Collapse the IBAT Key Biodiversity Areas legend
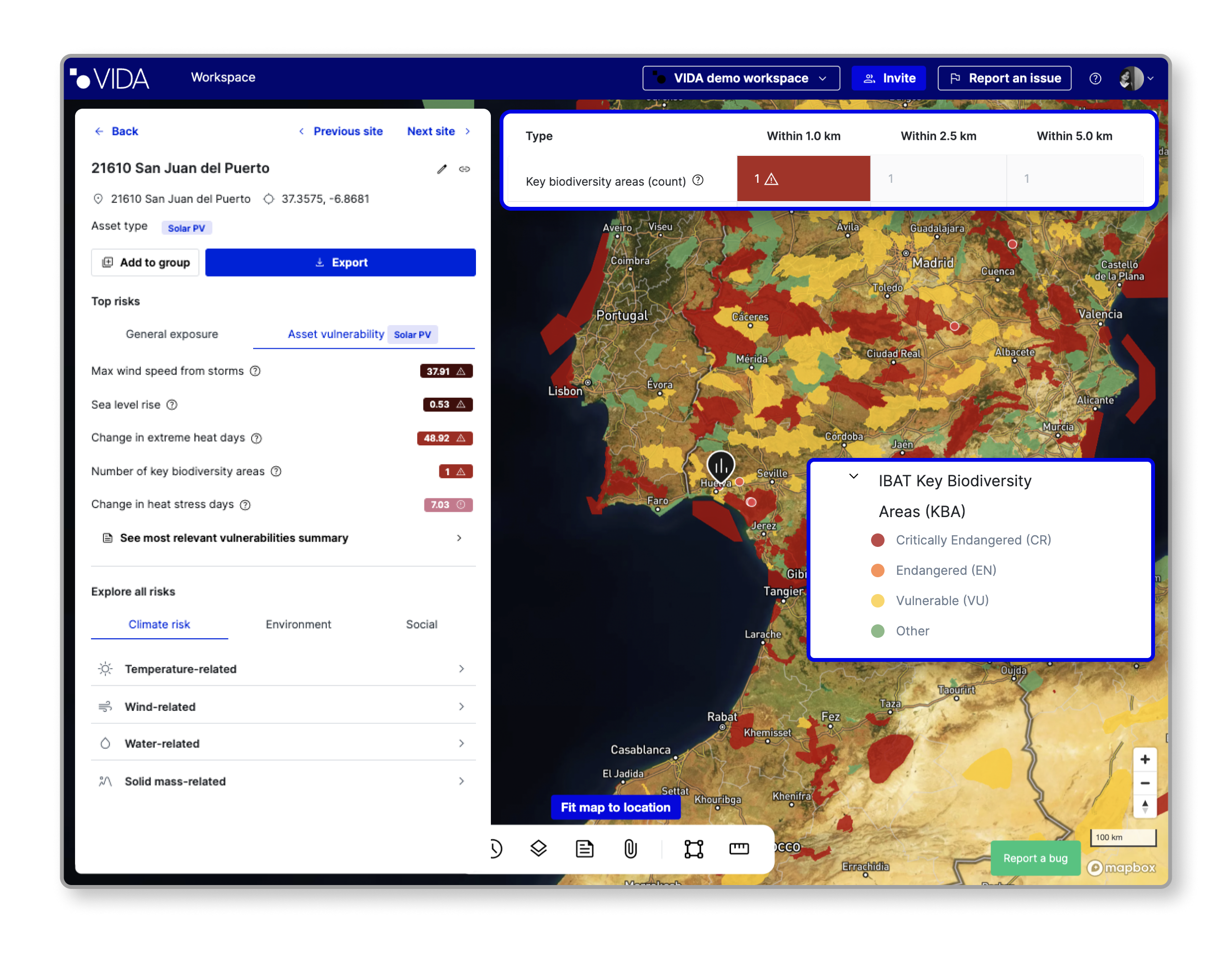 [x=853, y=476]
